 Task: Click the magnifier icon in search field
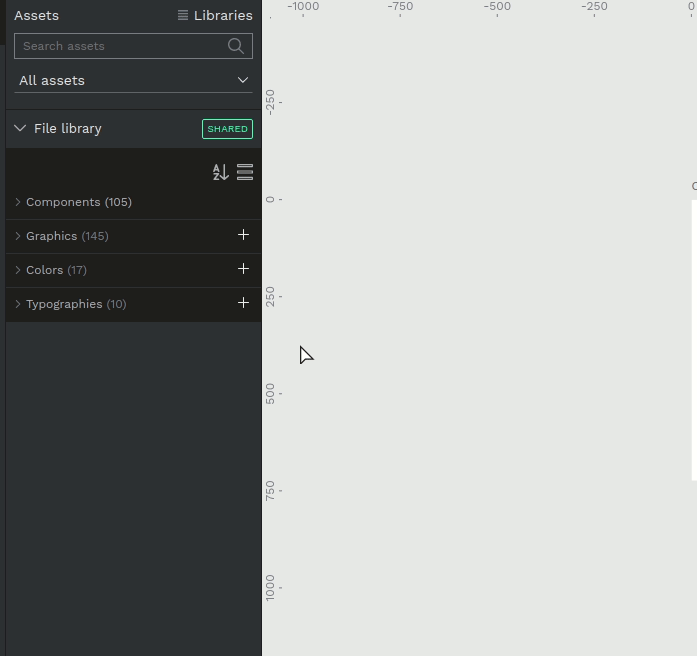236,46
